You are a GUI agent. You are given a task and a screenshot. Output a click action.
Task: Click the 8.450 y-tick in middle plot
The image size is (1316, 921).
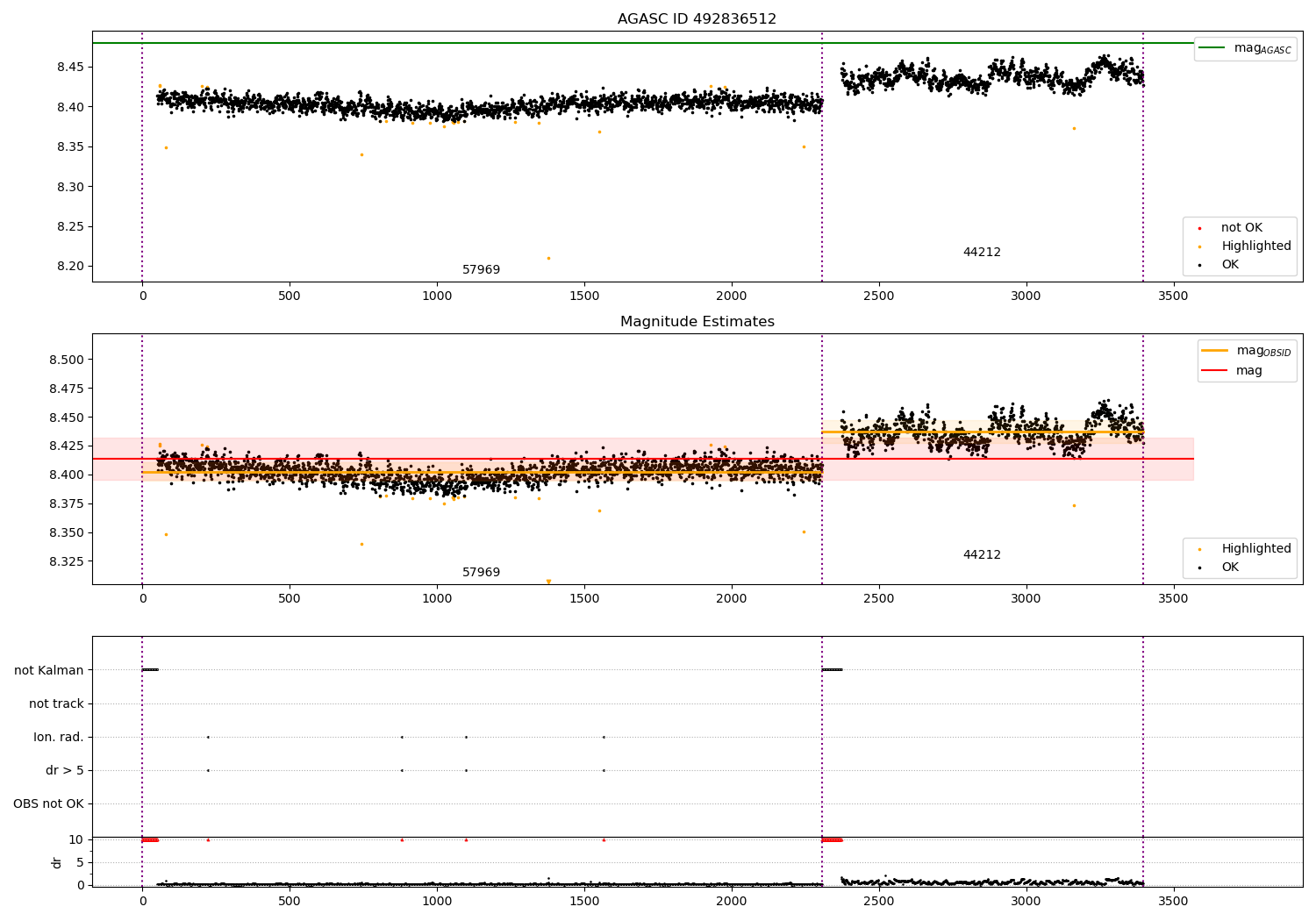pos(67,418)
